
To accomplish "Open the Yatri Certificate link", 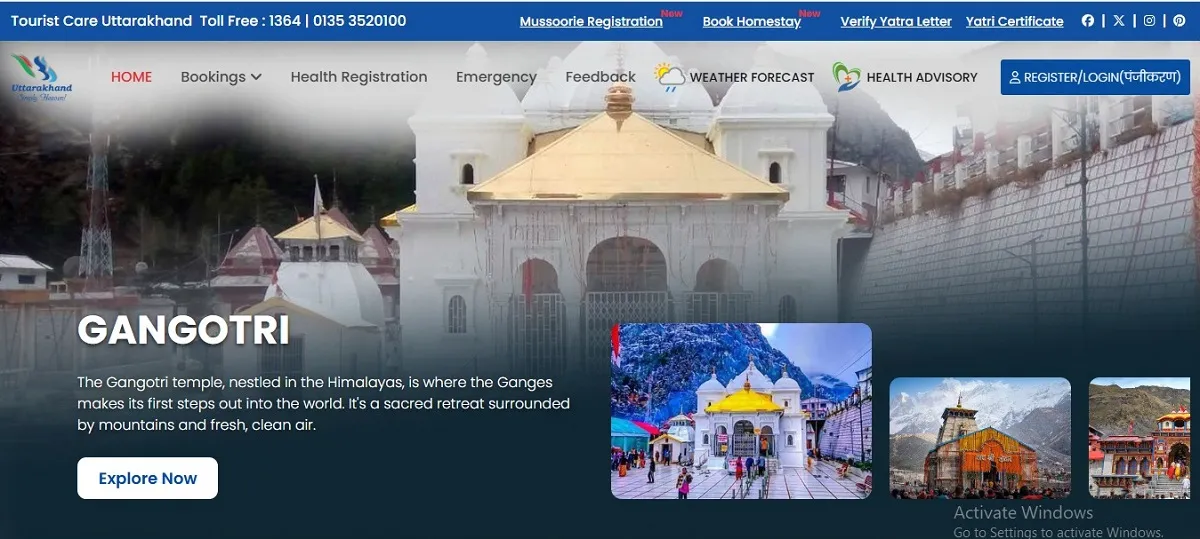I will pyautogui.click(x=1014, y=22).
